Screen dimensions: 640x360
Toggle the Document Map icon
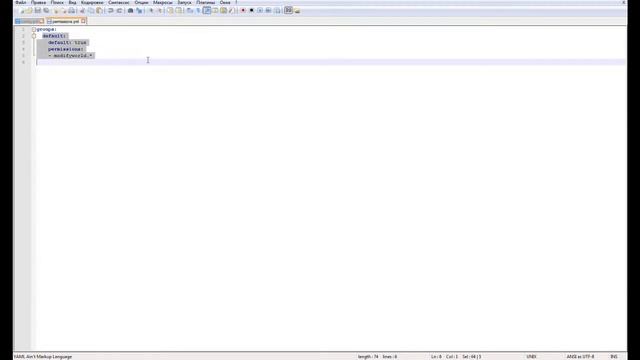pos(224,11)
